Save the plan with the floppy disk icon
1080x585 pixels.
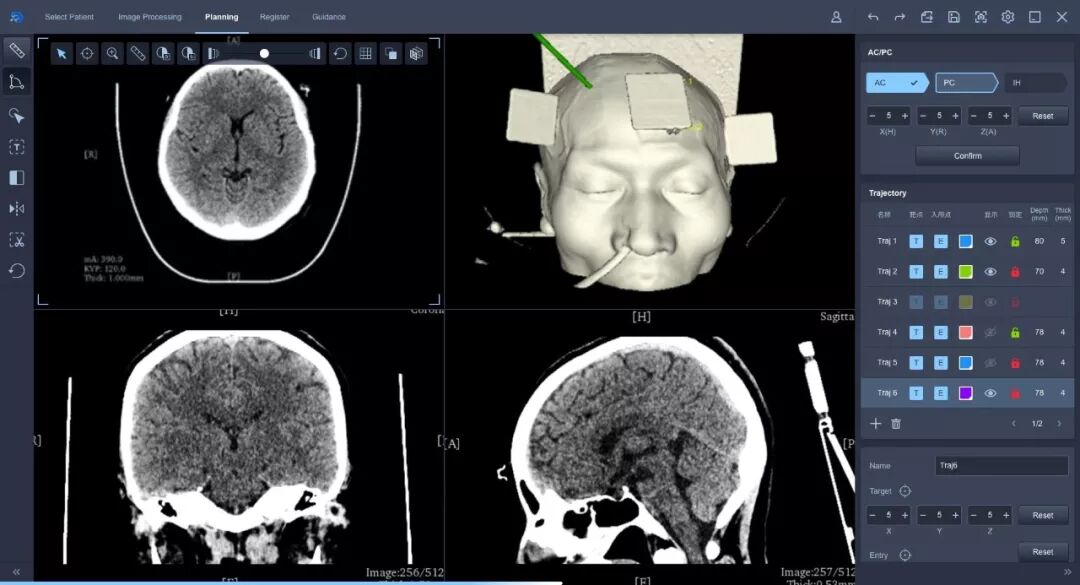point(954,17)
